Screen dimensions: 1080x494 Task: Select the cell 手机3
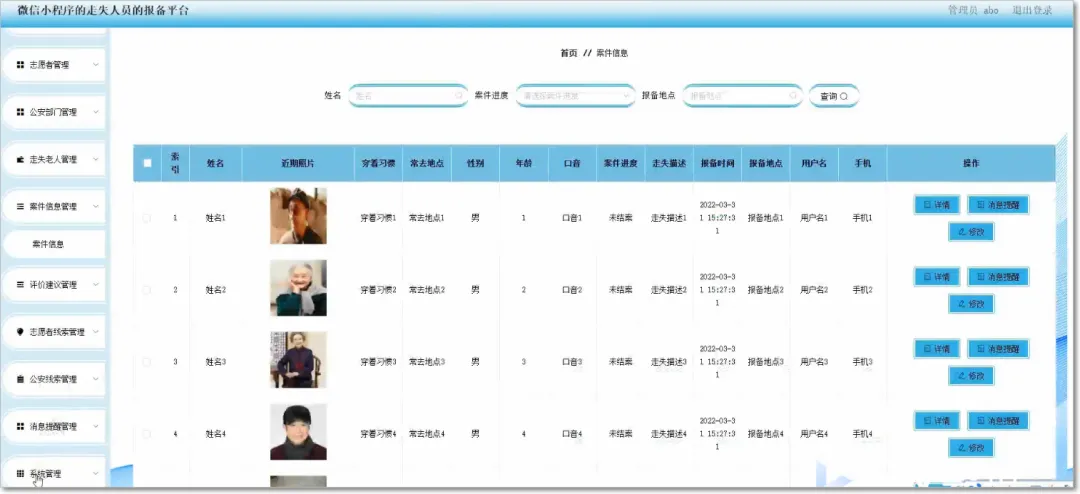coord(862,362)
